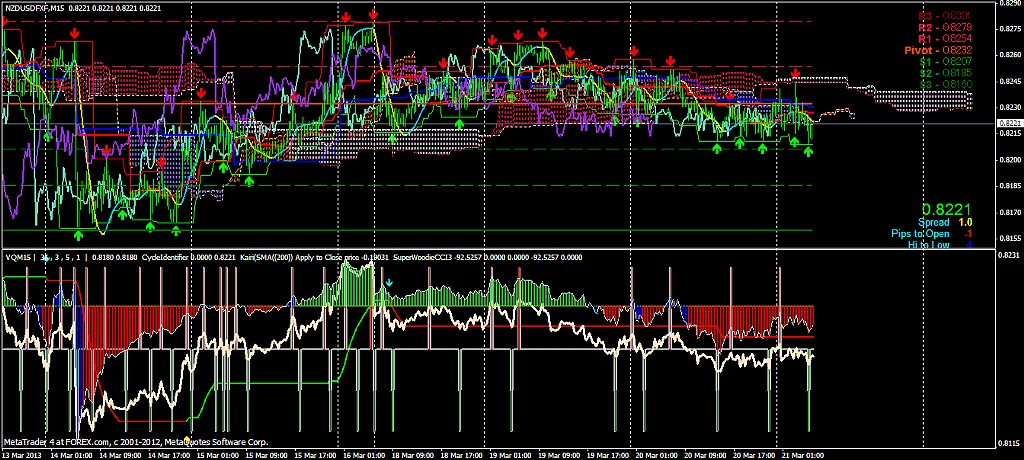
Task: Click the S2 support level label
Action: point(944,72)
